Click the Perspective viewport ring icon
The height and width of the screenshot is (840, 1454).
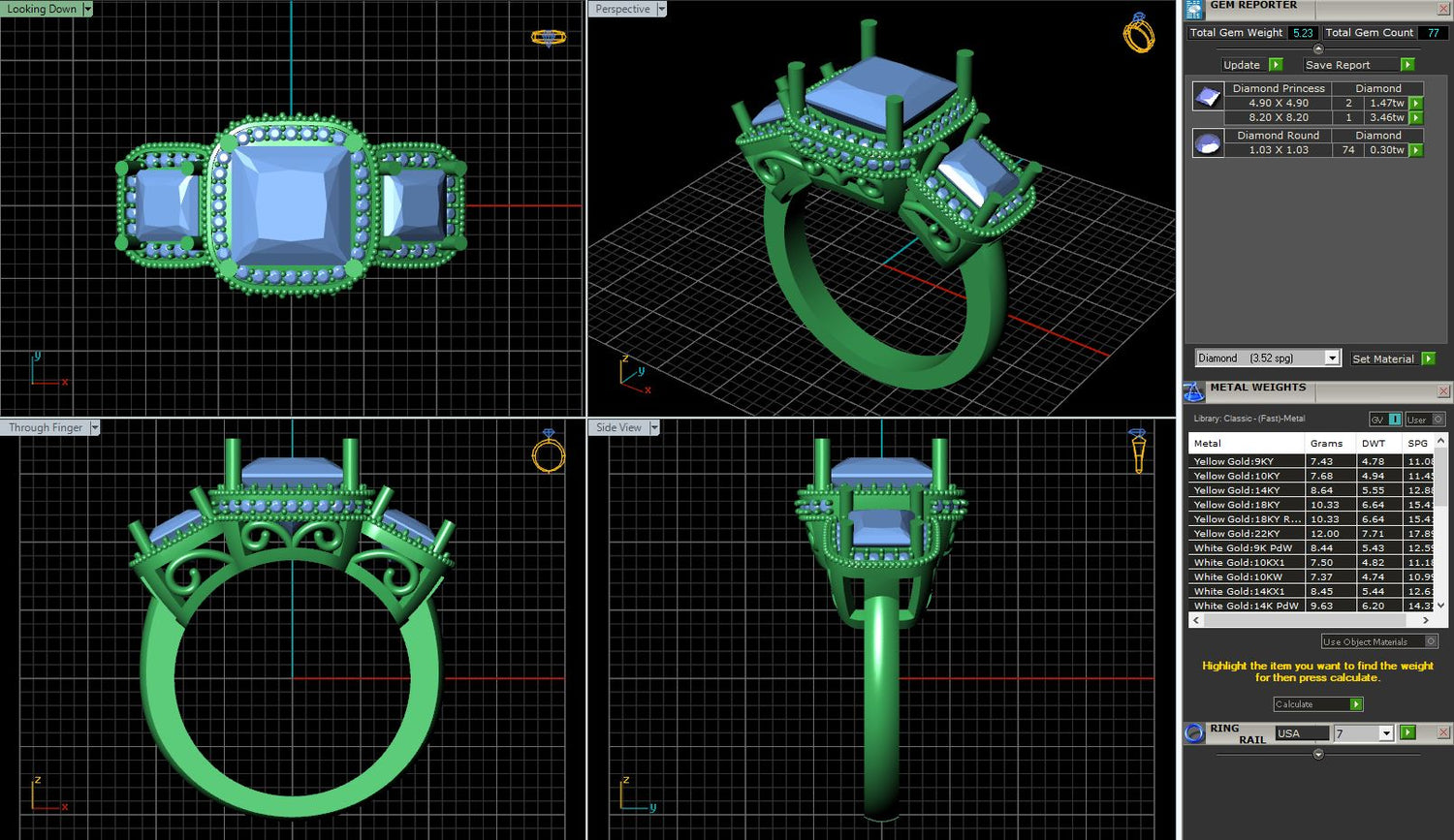click(x=1138, y=34)
